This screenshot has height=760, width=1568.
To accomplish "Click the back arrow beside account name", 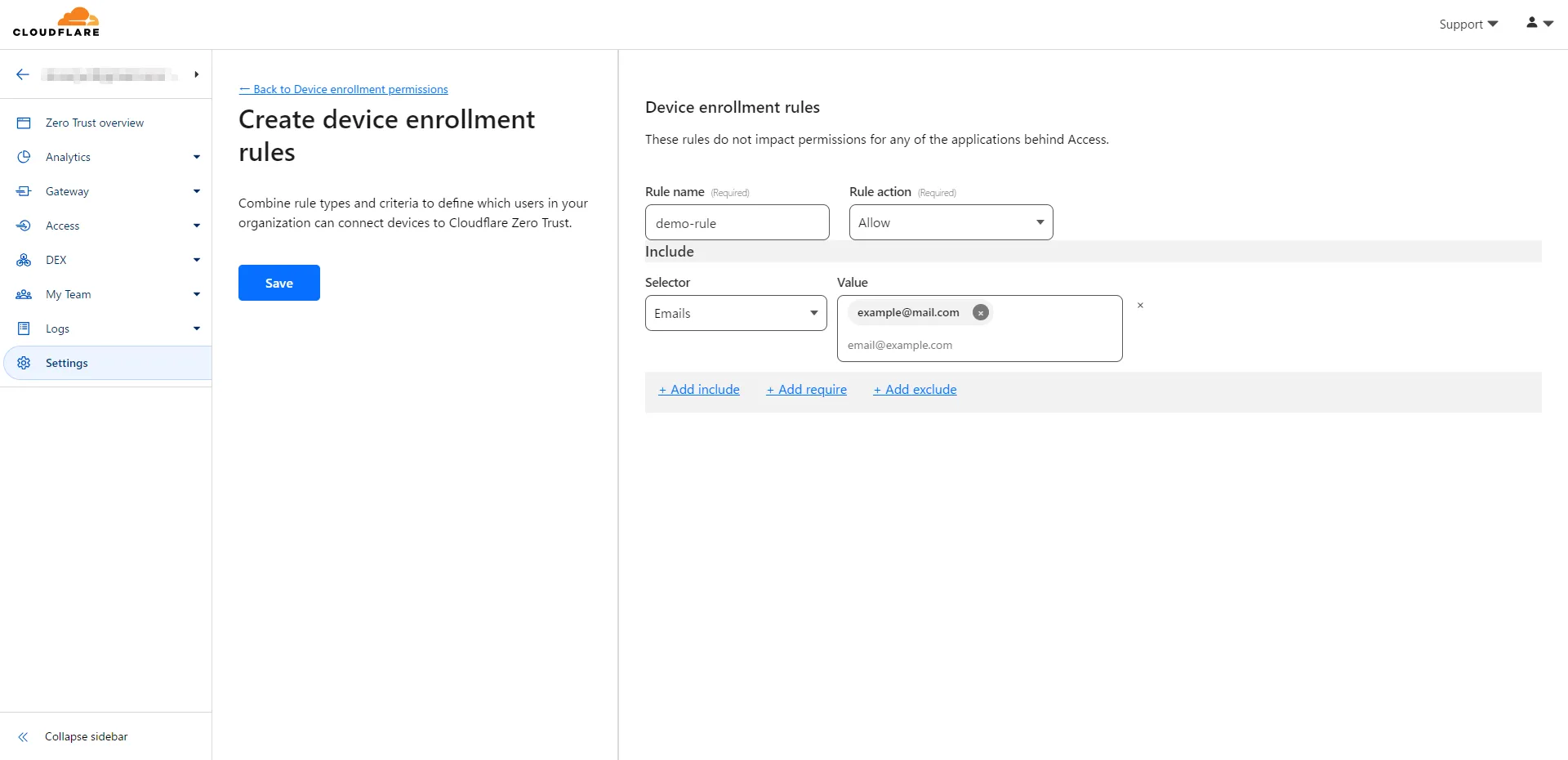I will pyautogui.click(x=23, y=74).
